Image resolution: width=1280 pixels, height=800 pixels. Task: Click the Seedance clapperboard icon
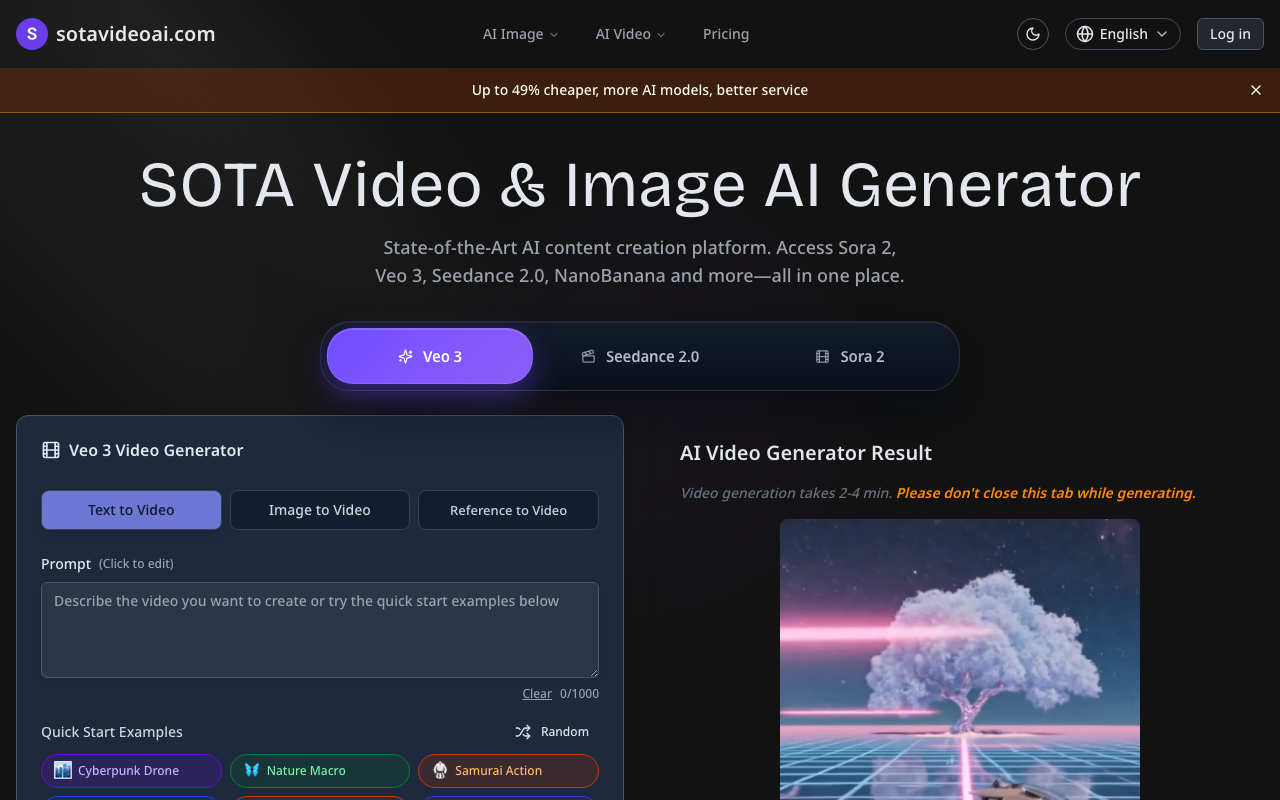[x=589, y=356]
